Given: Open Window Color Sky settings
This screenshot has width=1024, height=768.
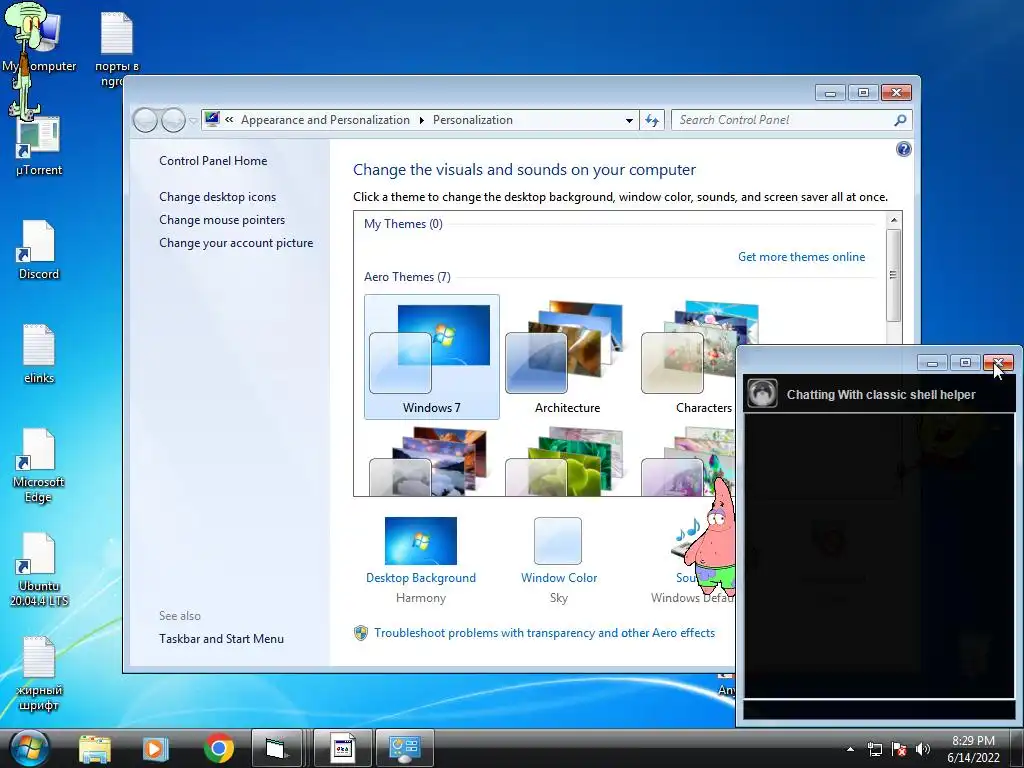Looking at the screenshot, I should pos(558,559).
